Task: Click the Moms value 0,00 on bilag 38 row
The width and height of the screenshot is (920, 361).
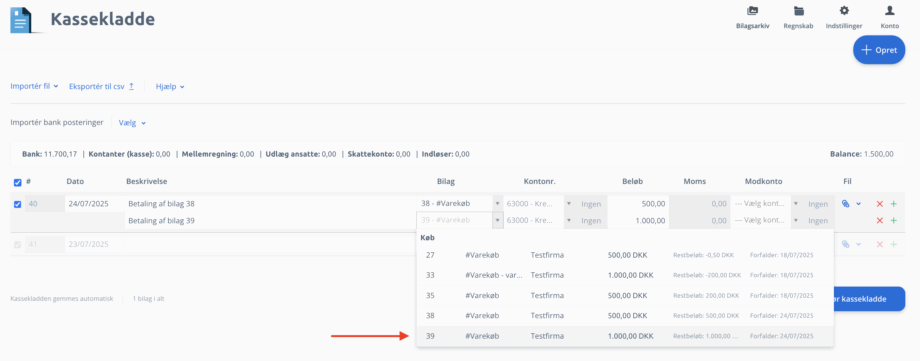Action: 699,204
